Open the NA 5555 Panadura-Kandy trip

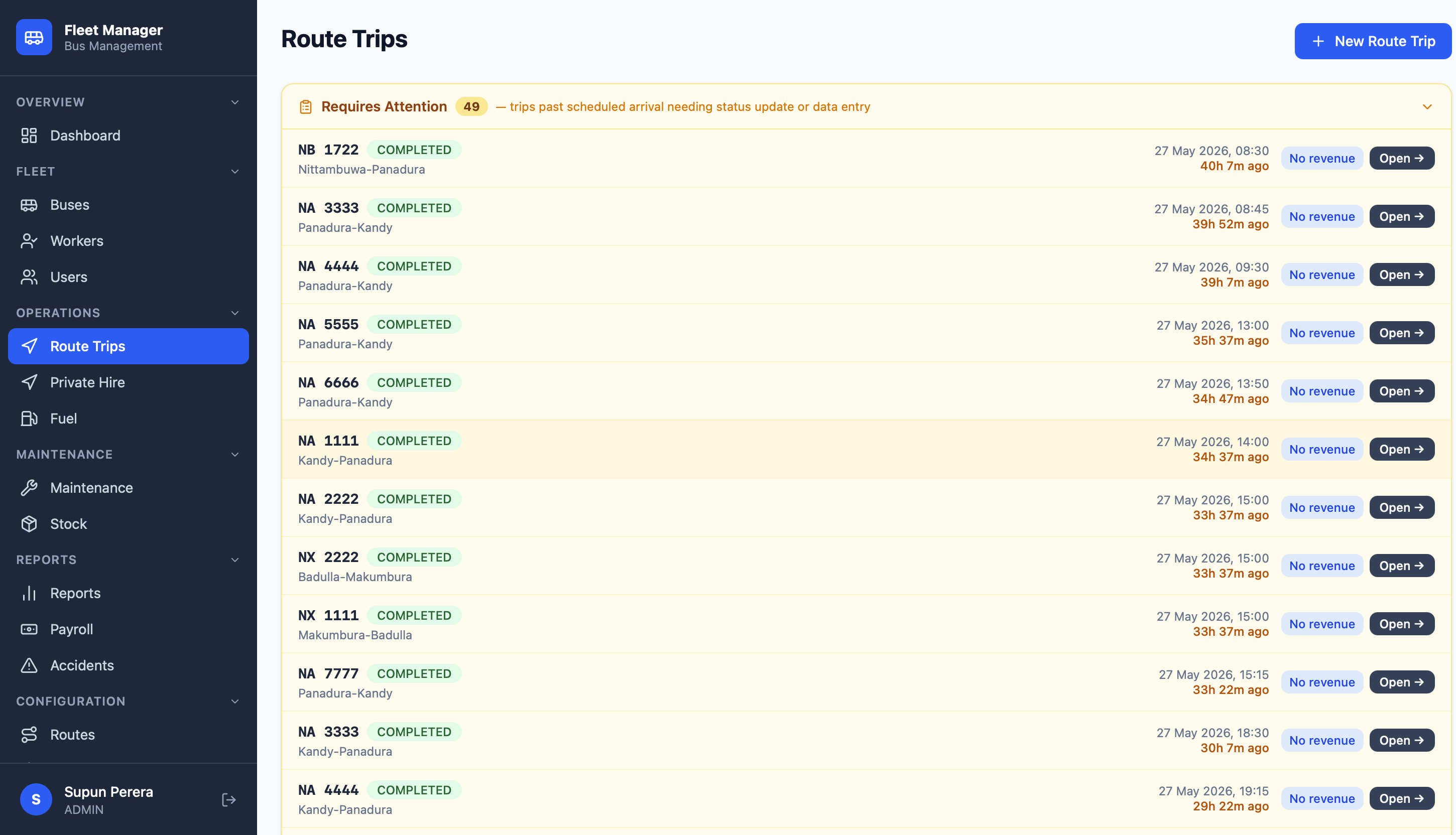[1401, 333]
